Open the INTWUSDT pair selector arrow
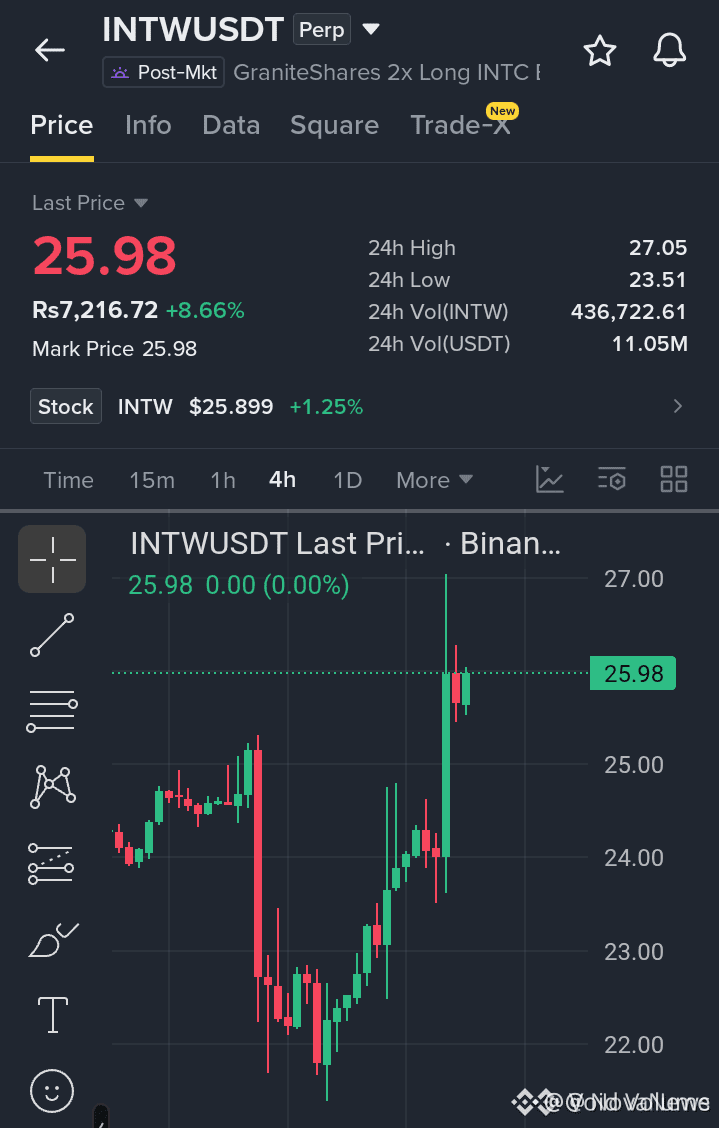The image size is (719, 1128). 371,29
